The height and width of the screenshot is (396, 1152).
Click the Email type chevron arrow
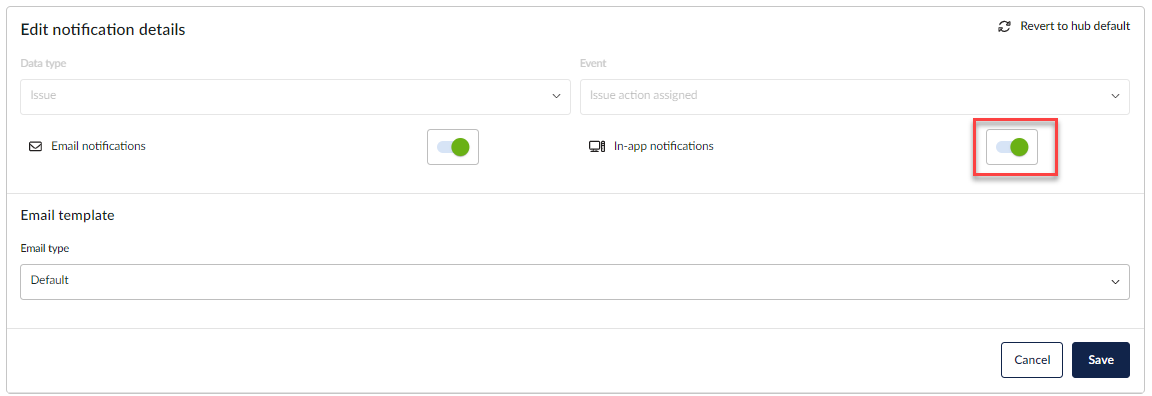tap(1115, 282)
